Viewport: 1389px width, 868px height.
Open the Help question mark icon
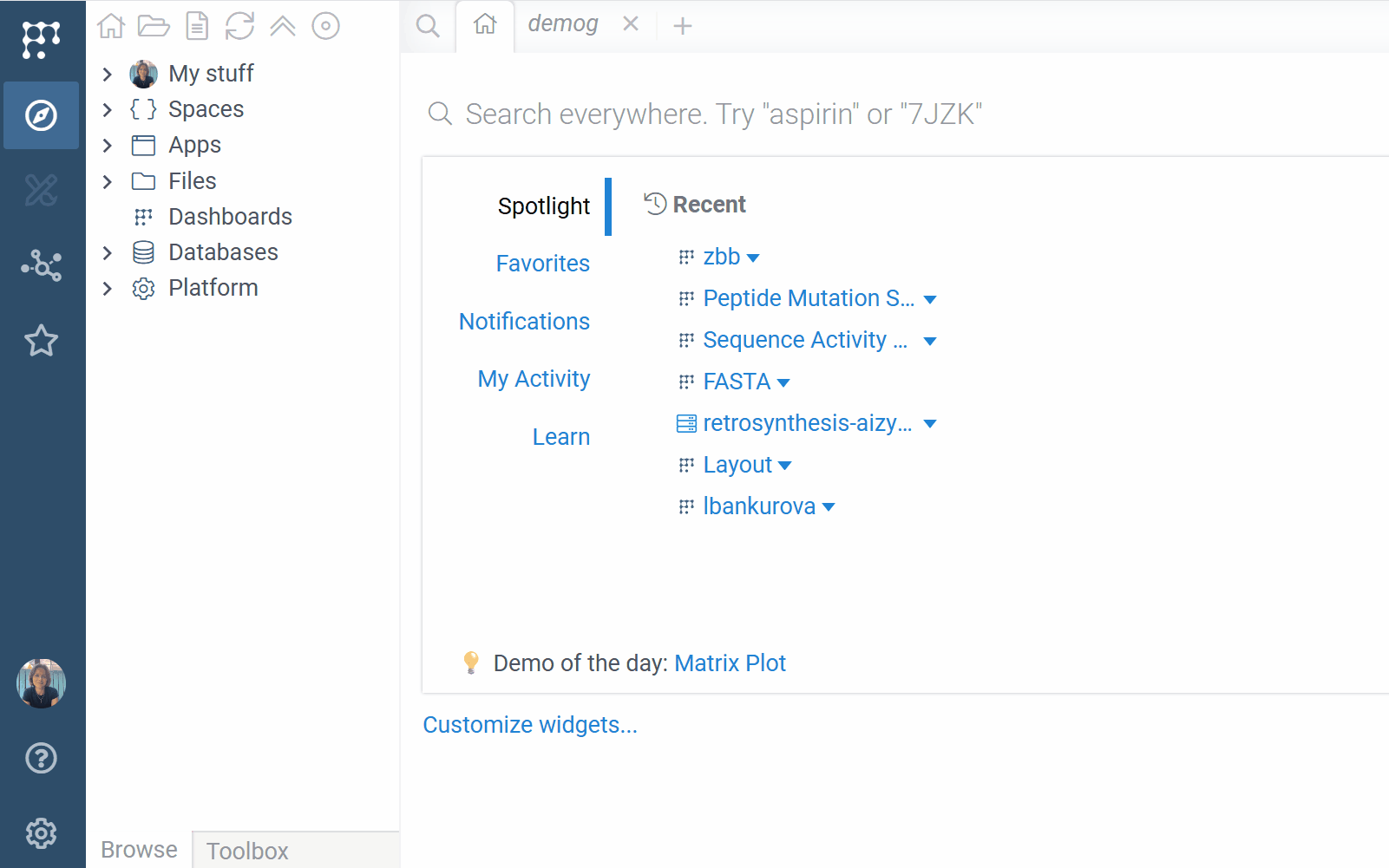tap(41, 758)
